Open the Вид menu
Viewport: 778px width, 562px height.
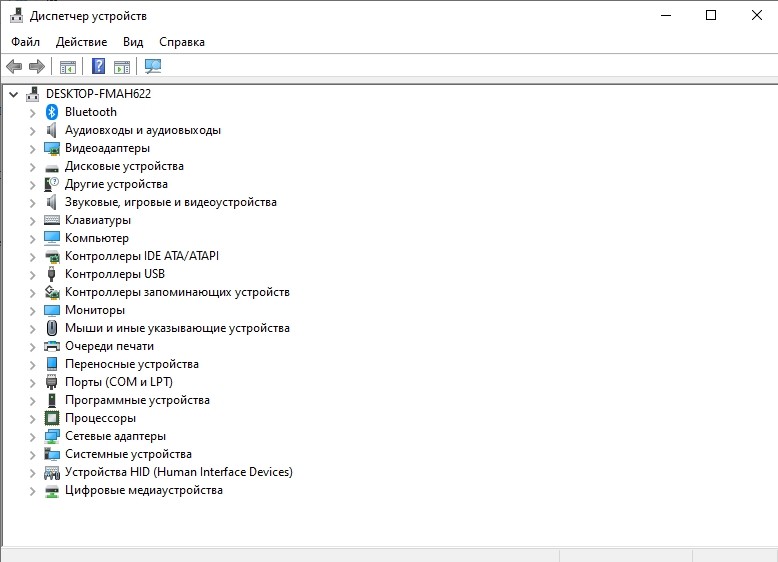coord(133,42)
